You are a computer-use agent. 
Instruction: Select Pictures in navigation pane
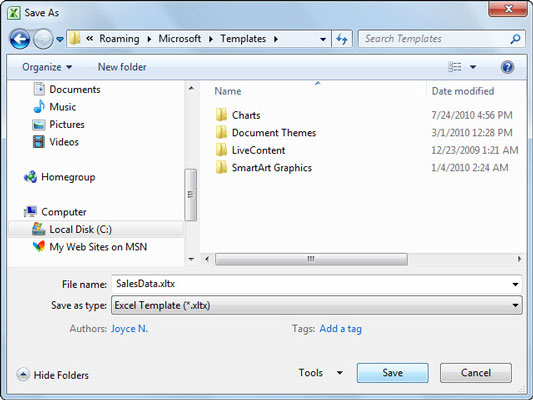pyautogui.click(x=67, y=124)
